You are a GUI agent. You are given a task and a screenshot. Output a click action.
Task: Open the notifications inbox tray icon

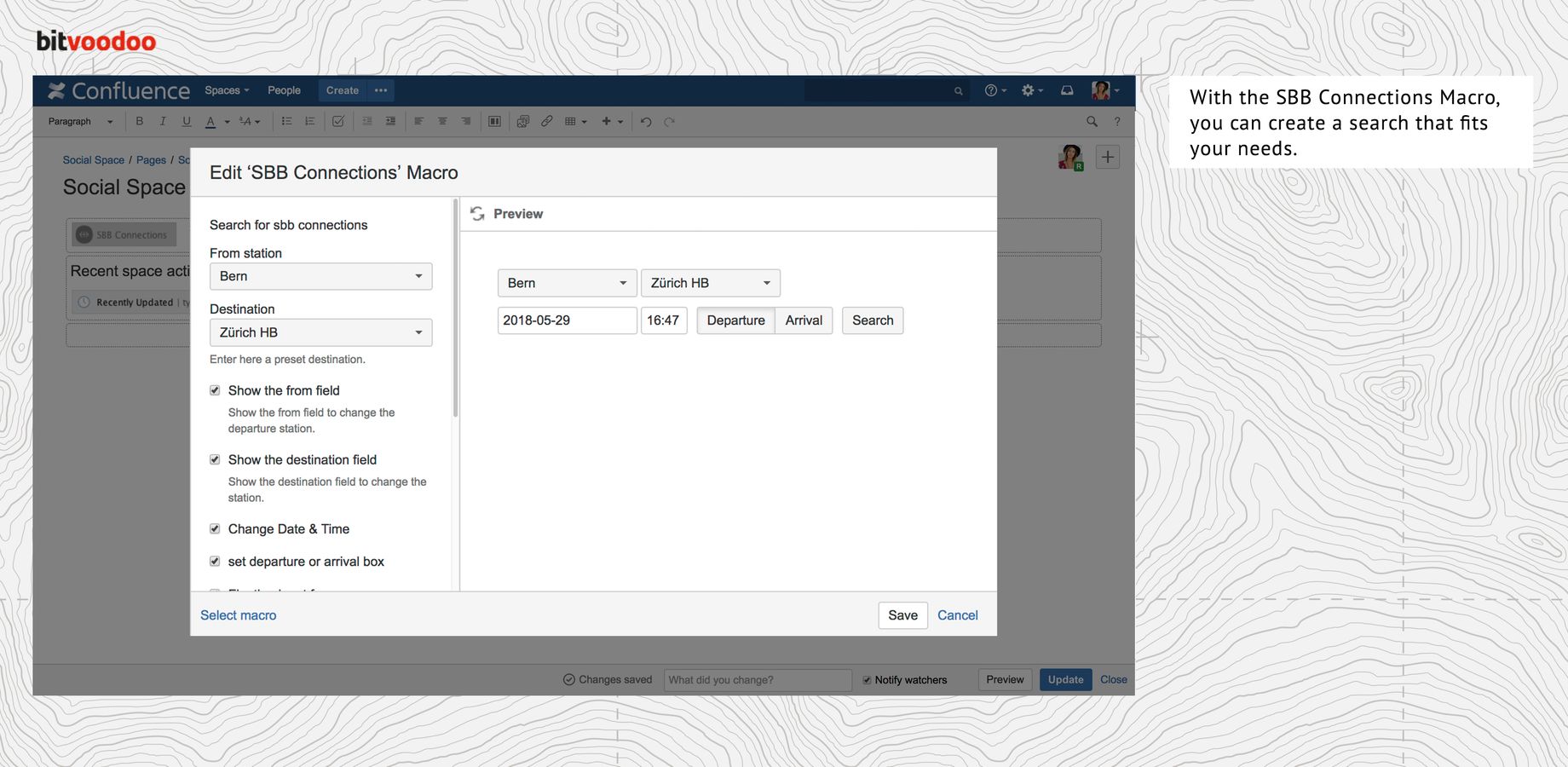(x=1067, y=90)
